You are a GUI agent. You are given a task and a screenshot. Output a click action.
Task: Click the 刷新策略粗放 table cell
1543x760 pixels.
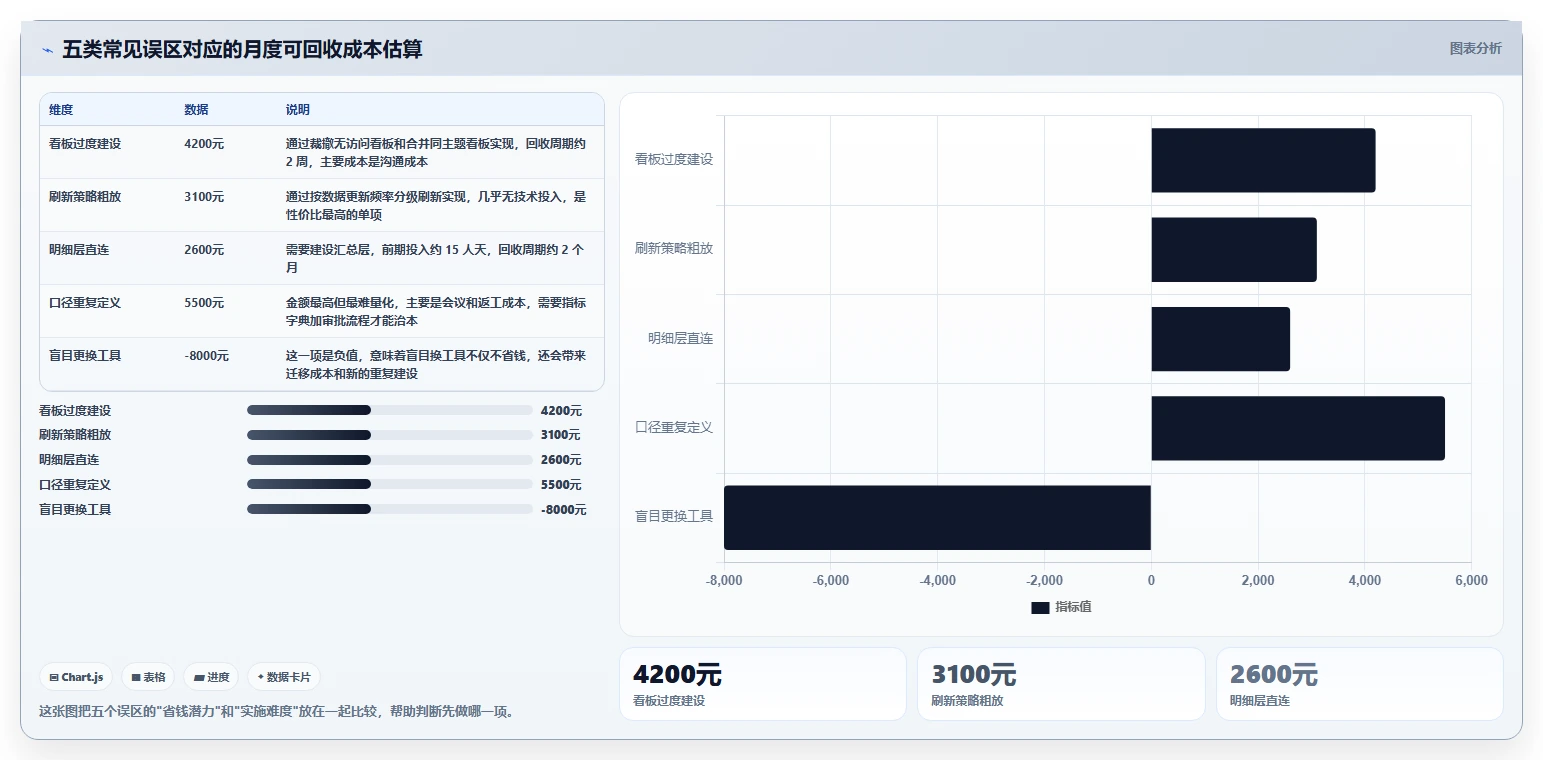[x=85, y=197]
